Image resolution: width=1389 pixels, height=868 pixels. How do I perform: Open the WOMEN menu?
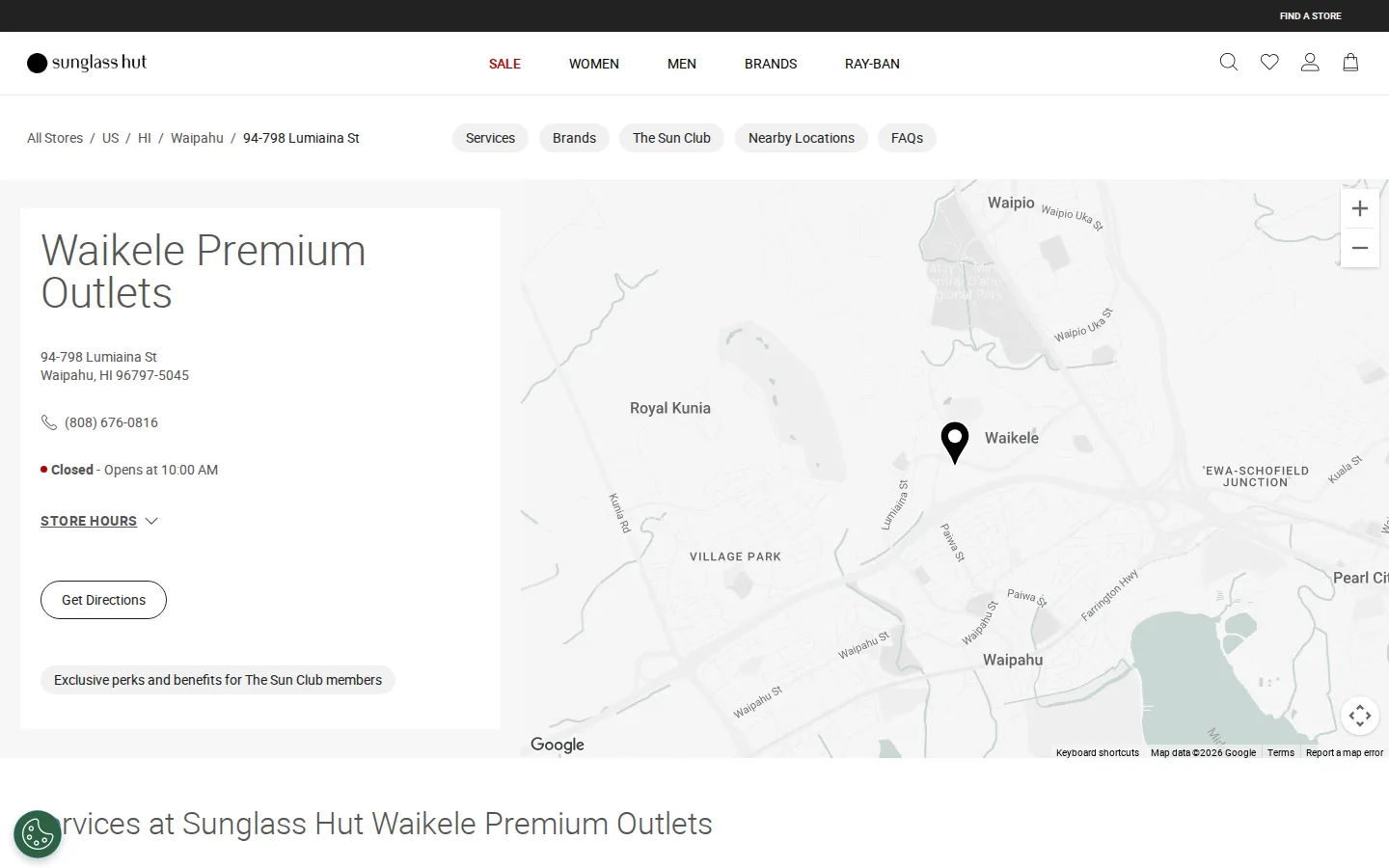(x=594, y=64)
